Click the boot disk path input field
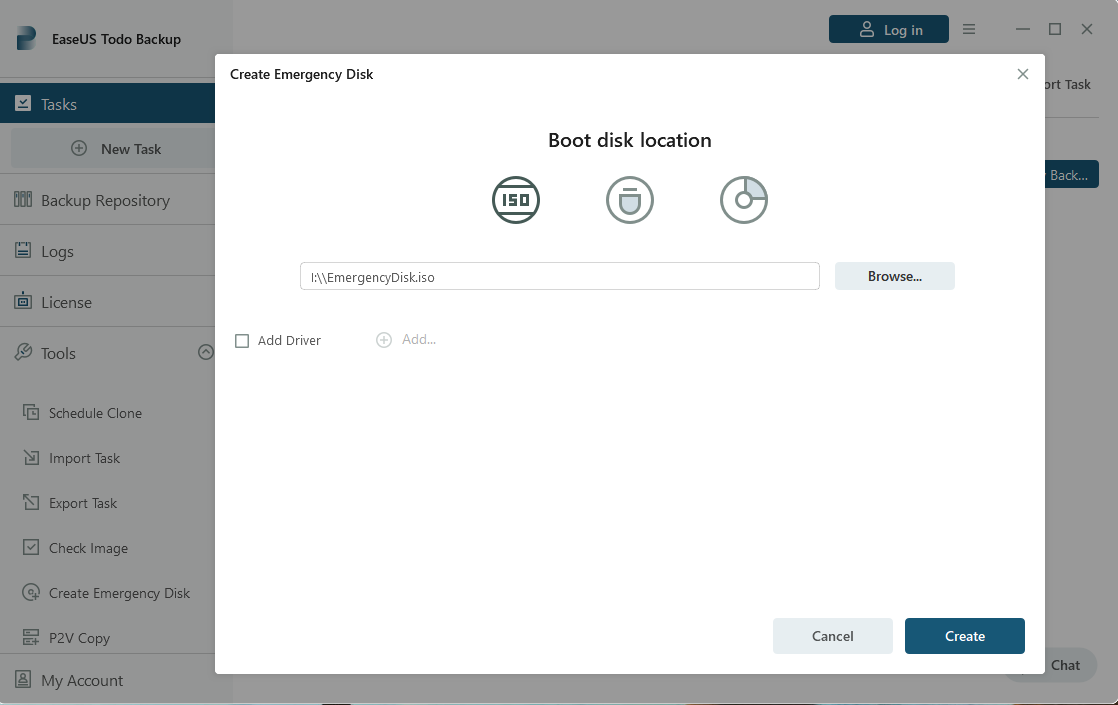The height and width of the screenshot is (705, 1118). click(560, 276)
